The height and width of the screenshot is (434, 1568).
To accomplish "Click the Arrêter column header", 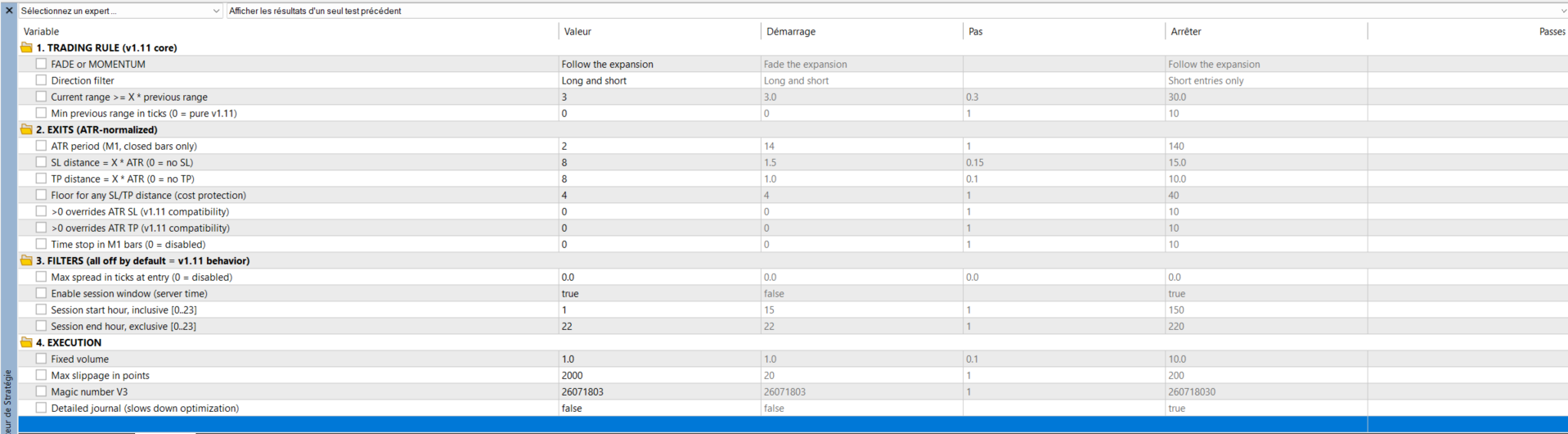I will coord(1265,31).
